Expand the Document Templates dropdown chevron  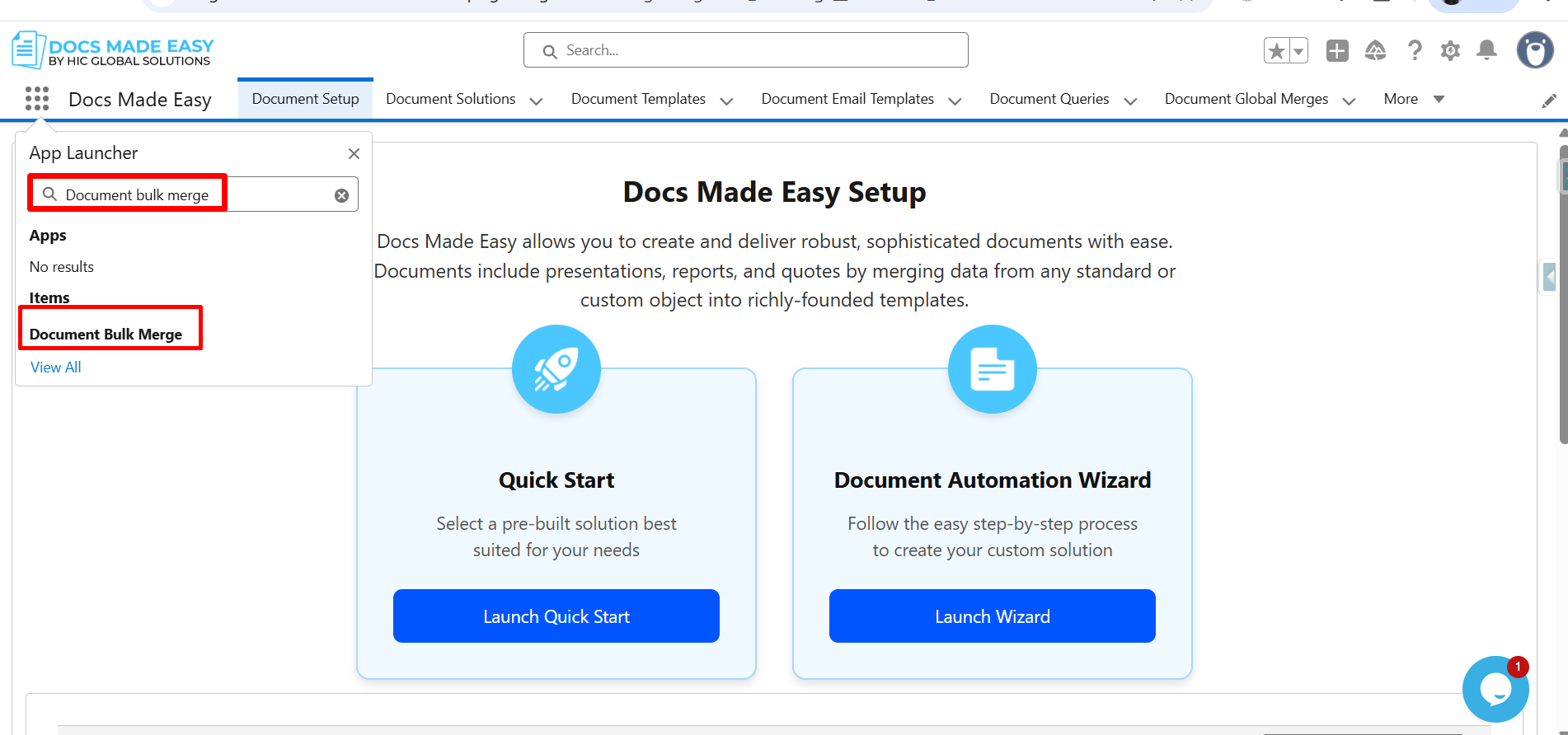click(726, 101)
